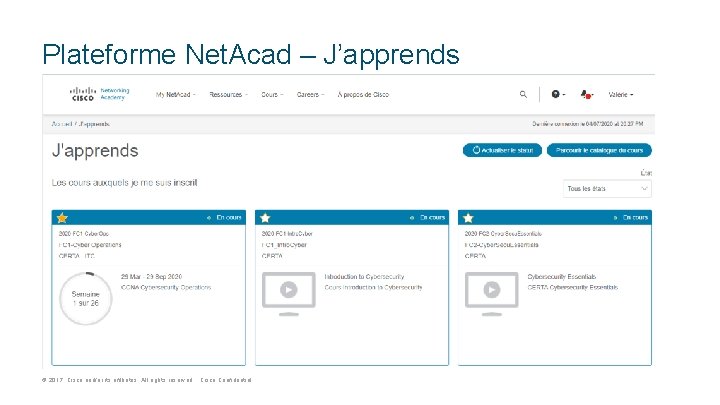720x405 pixels.
Task: Click the Semaine 1 sur 26 progress circle
Action: (x=86, y=298)
